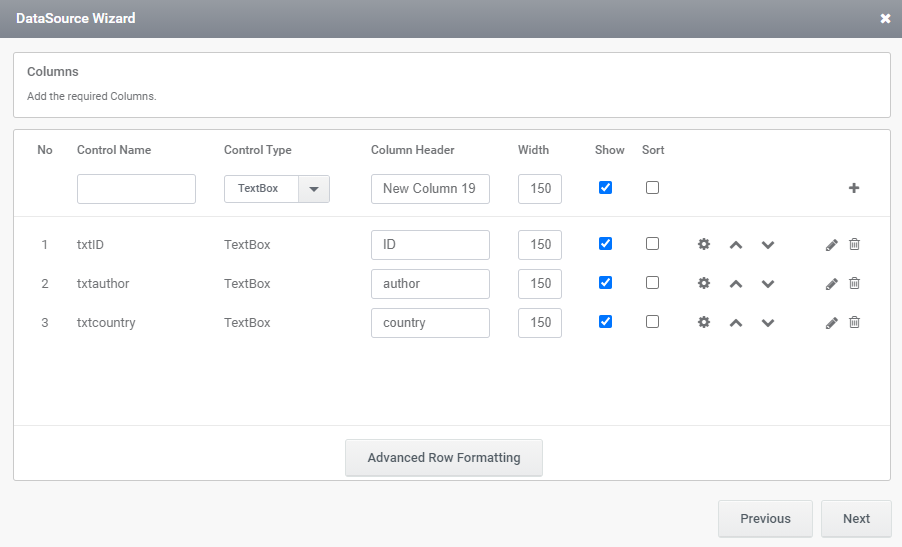Open the Control Type dropdown arrow
This screenshot has width=902, height=547.
[314, 189]
